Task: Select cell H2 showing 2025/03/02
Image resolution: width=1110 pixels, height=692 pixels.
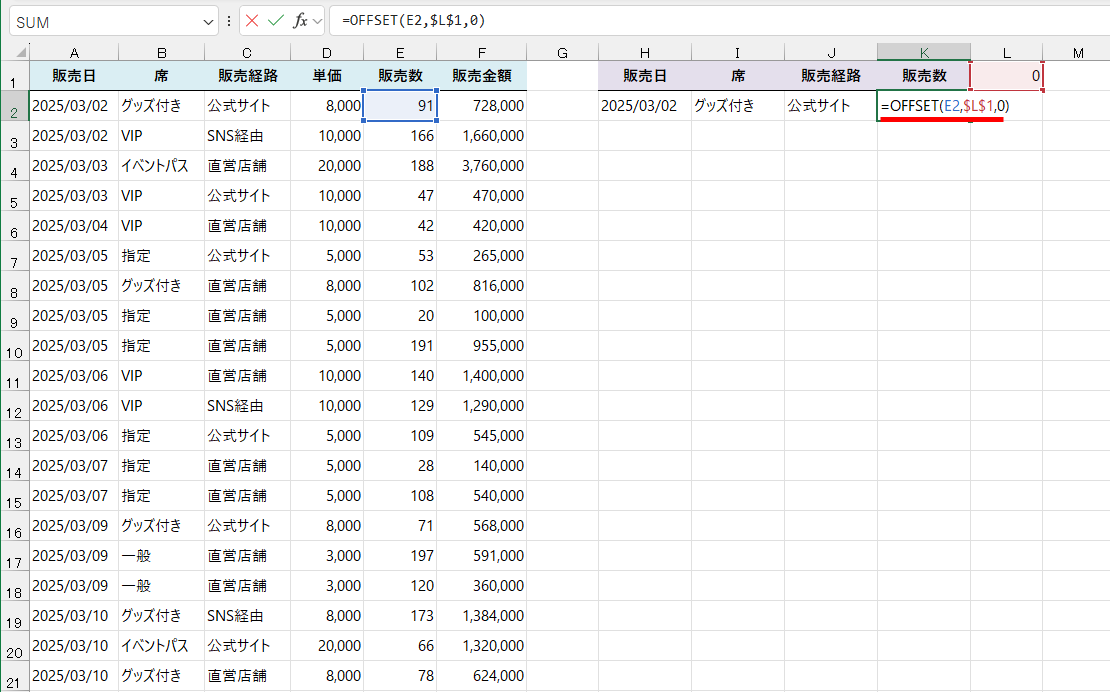Action: tap(644, 105)
